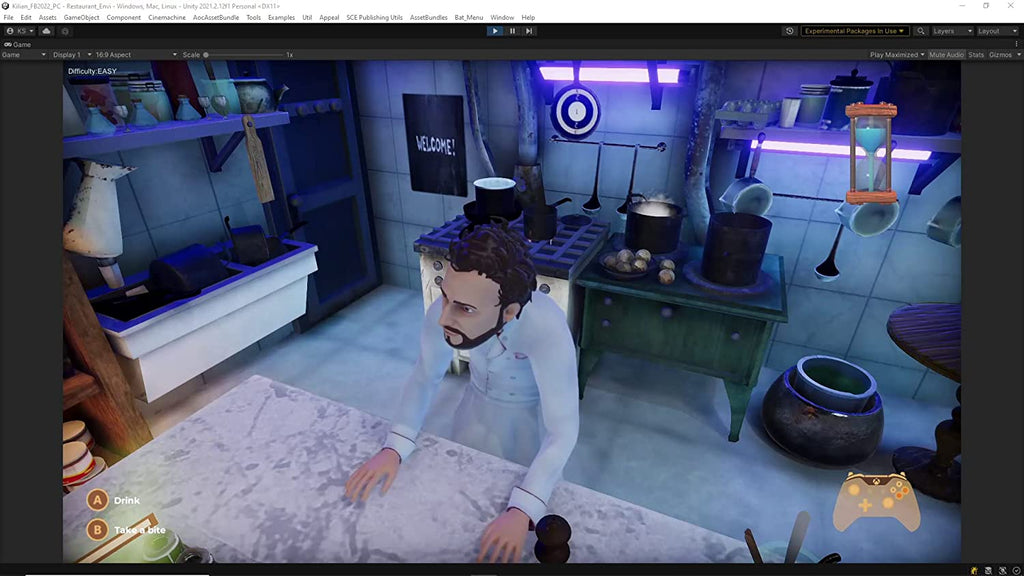
Task: Open the GameObject menu
Action: pyautogui.click(x=81, y=17)
